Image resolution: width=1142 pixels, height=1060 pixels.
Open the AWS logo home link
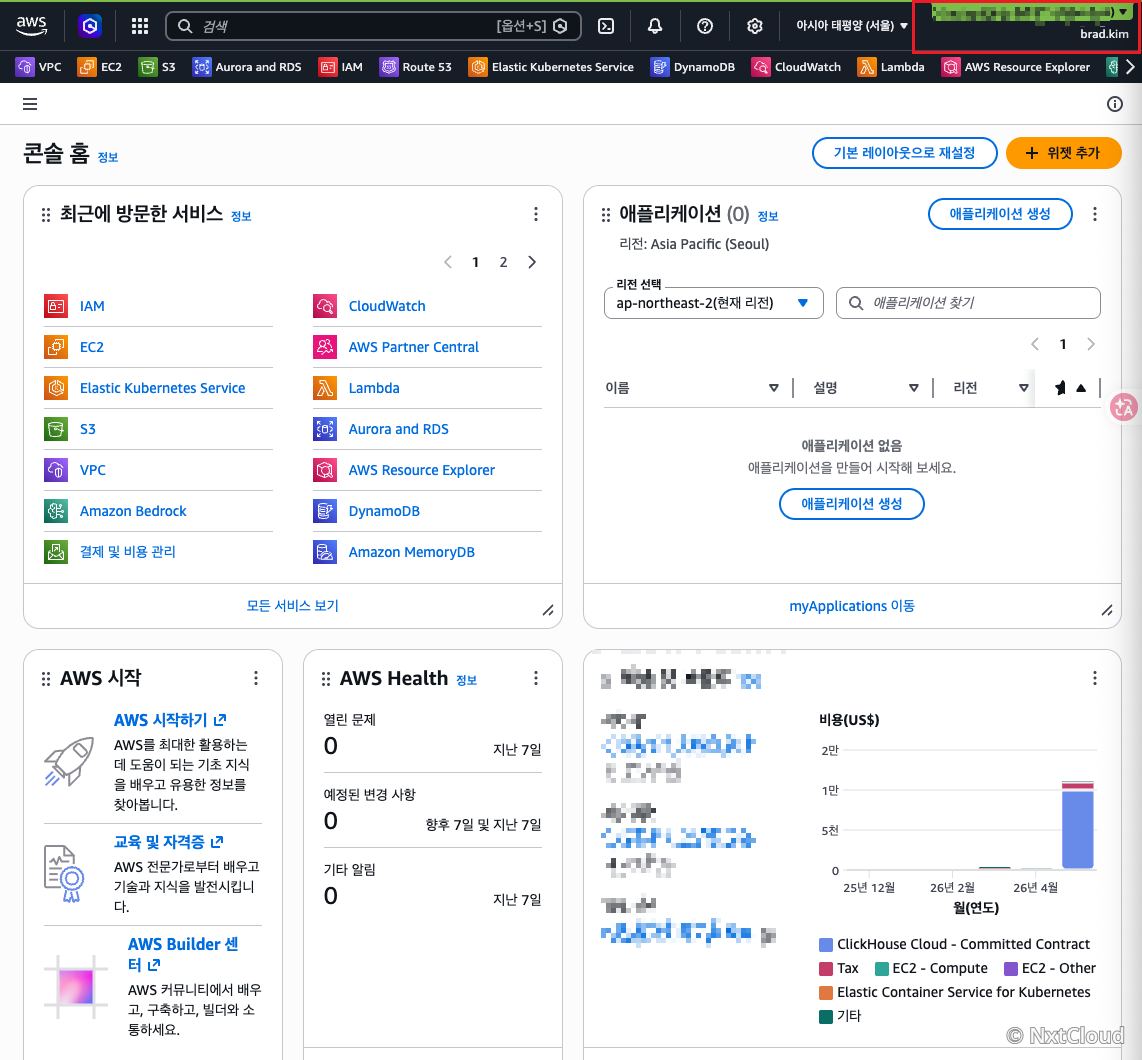click(x=31, y=25)
